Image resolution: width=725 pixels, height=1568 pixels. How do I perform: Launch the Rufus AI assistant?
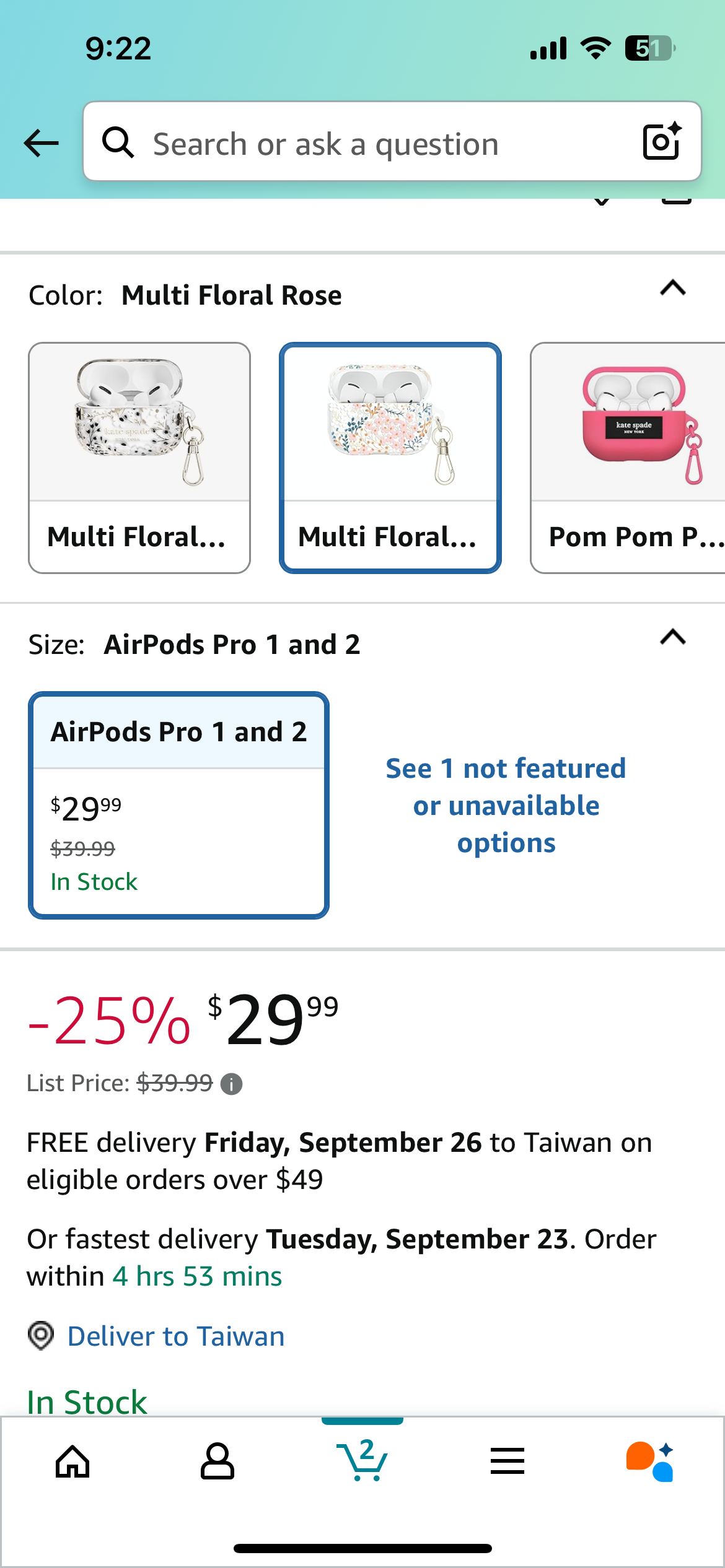point(650,1461)
